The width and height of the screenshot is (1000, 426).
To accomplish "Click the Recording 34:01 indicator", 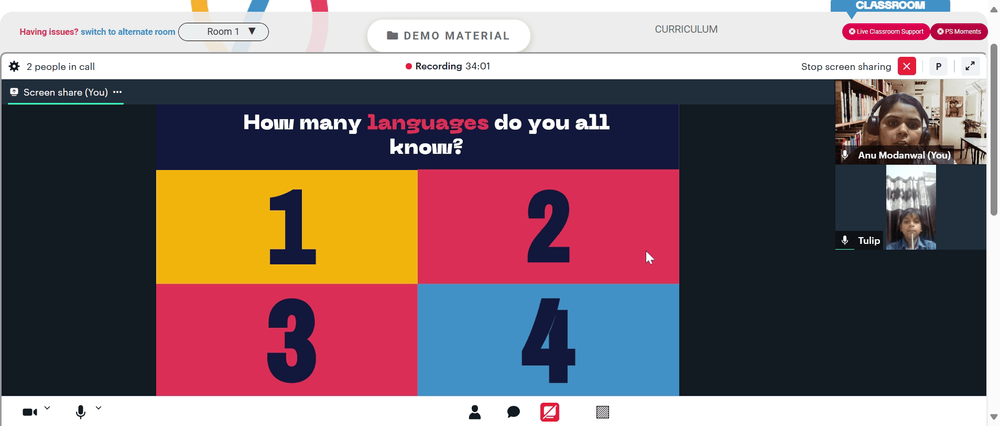I will (x=448, y=66).
